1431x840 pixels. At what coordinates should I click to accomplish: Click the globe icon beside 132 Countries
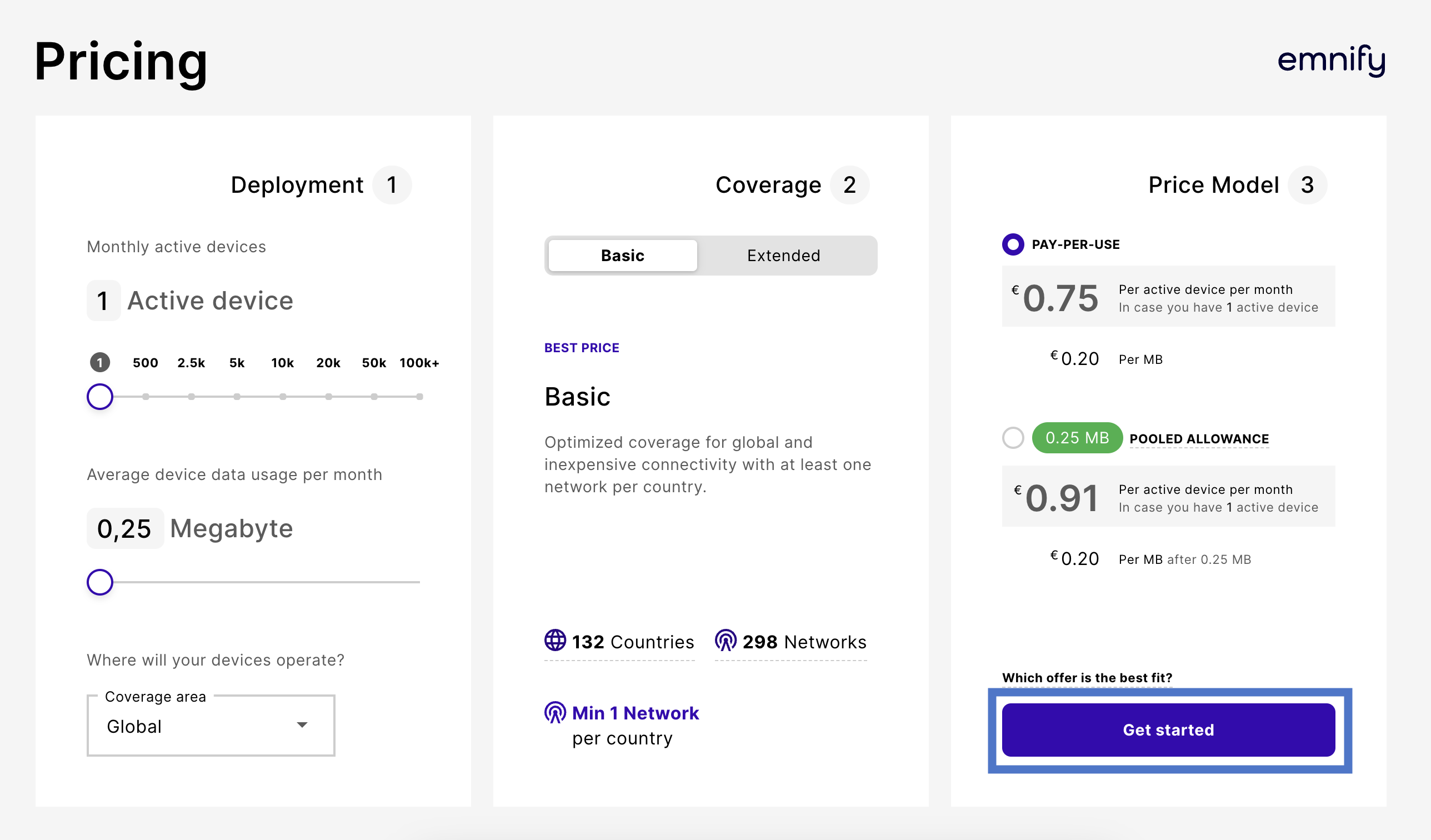(555, 640)
